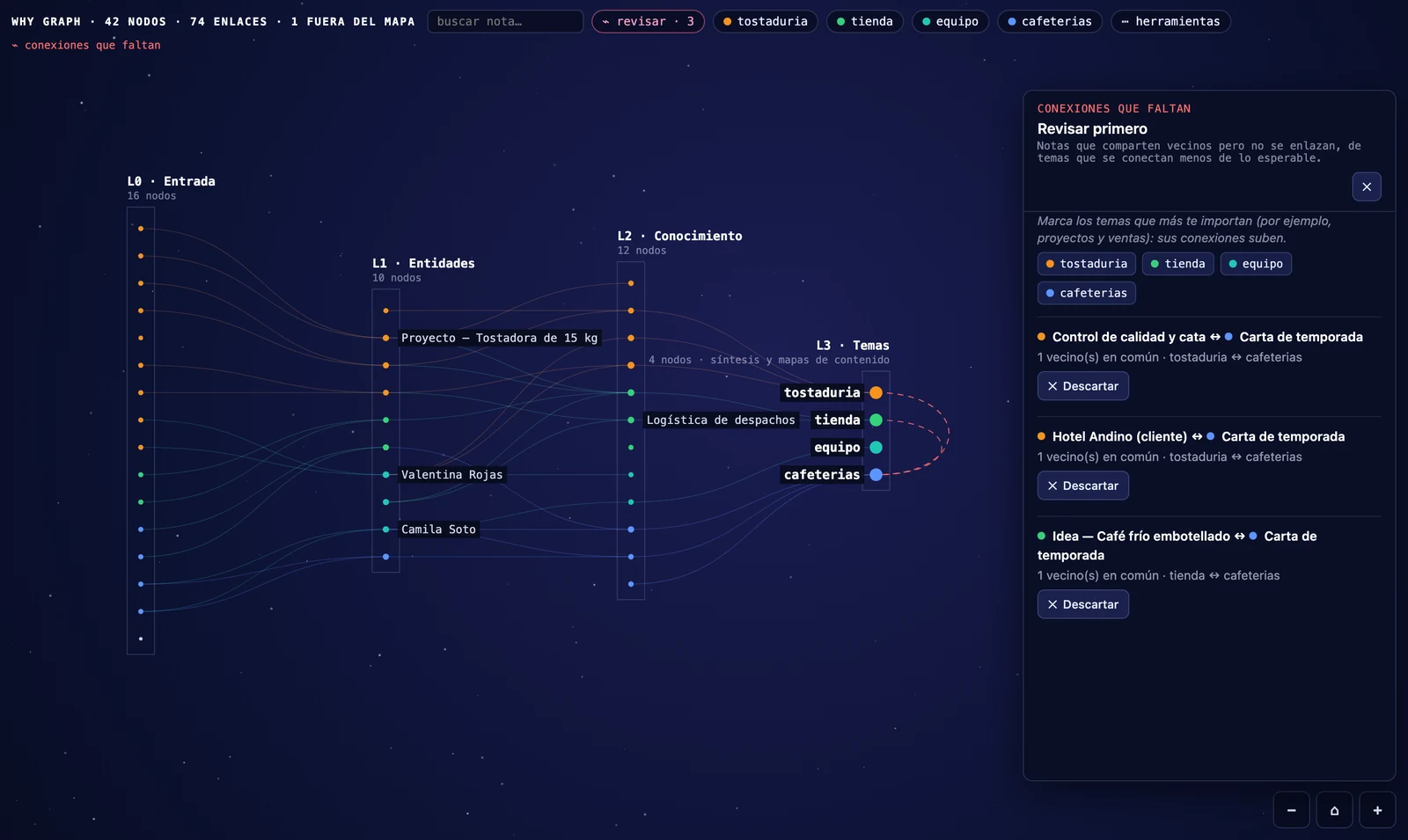Select the equipo teal theme node
Image resolution: width=1408 pixels, height=840 pixels.
[876, 448]
